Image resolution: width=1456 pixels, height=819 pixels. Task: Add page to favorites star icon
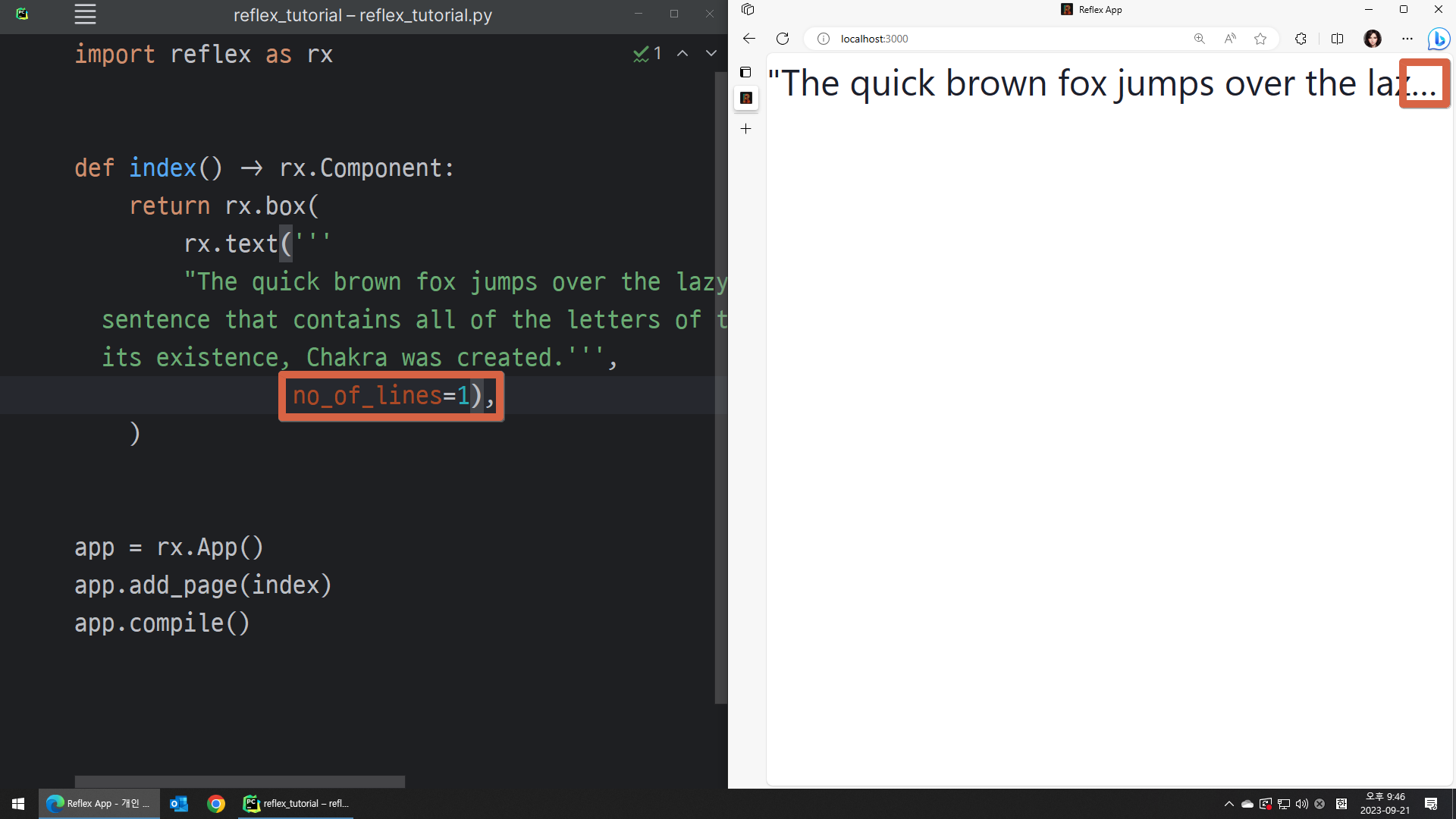tap(1260, 39)
